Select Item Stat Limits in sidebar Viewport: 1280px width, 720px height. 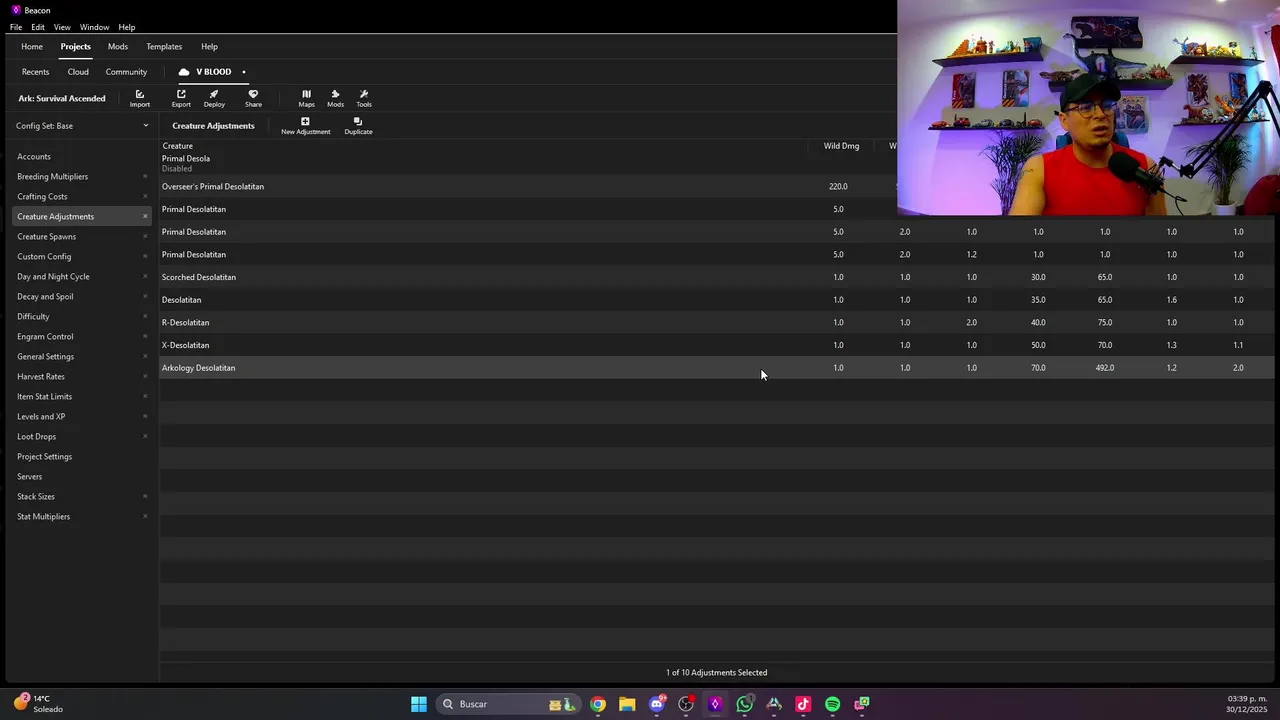[82, 397]
